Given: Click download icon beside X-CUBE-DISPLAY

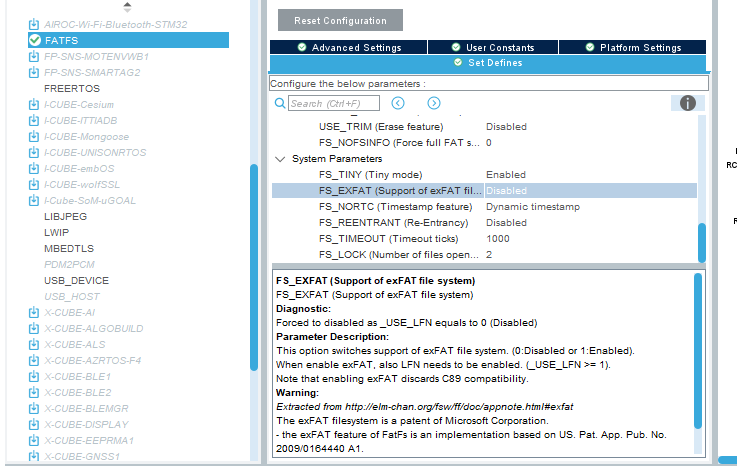Looking at the screenshot, I should pyautogui.click(x=34, y=424).
